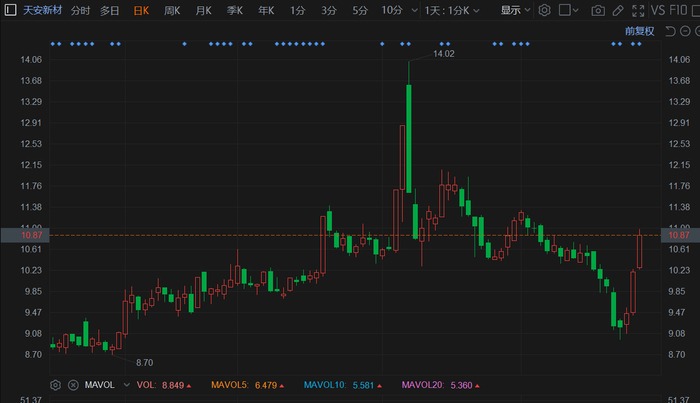700x403 pixels.
Task: Activate the drawing pencil tool
Action: pos(618,10)
